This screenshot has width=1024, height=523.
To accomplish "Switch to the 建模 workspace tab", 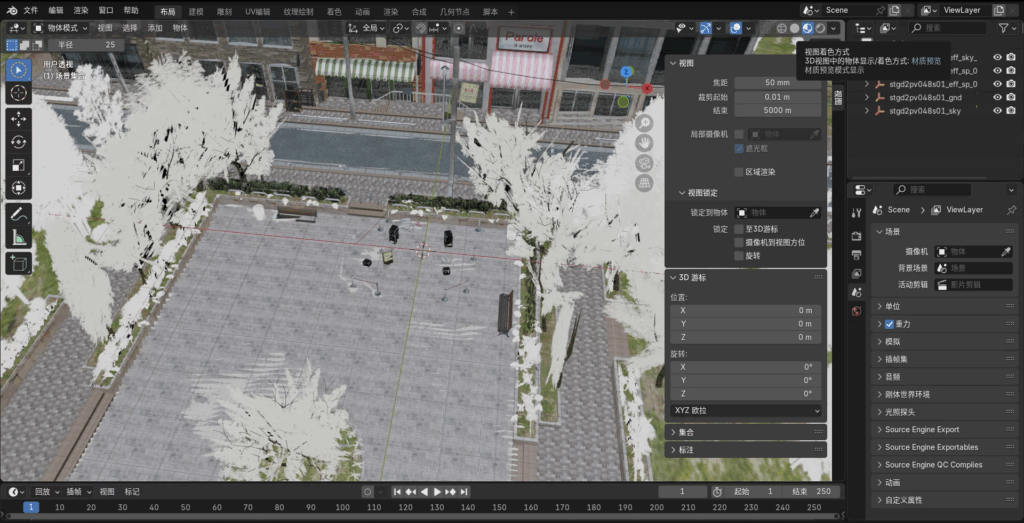I will click(196, 12).
